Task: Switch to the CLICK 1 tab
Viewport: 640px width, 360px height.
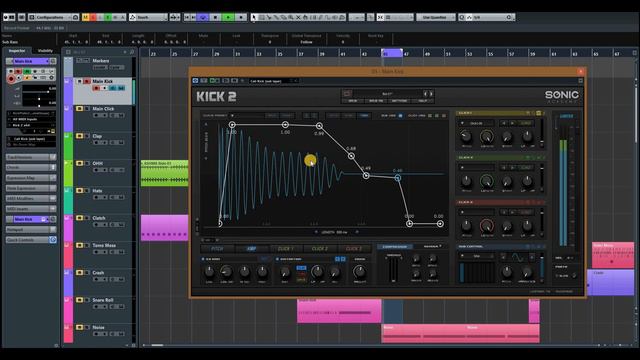Action: 286,249
